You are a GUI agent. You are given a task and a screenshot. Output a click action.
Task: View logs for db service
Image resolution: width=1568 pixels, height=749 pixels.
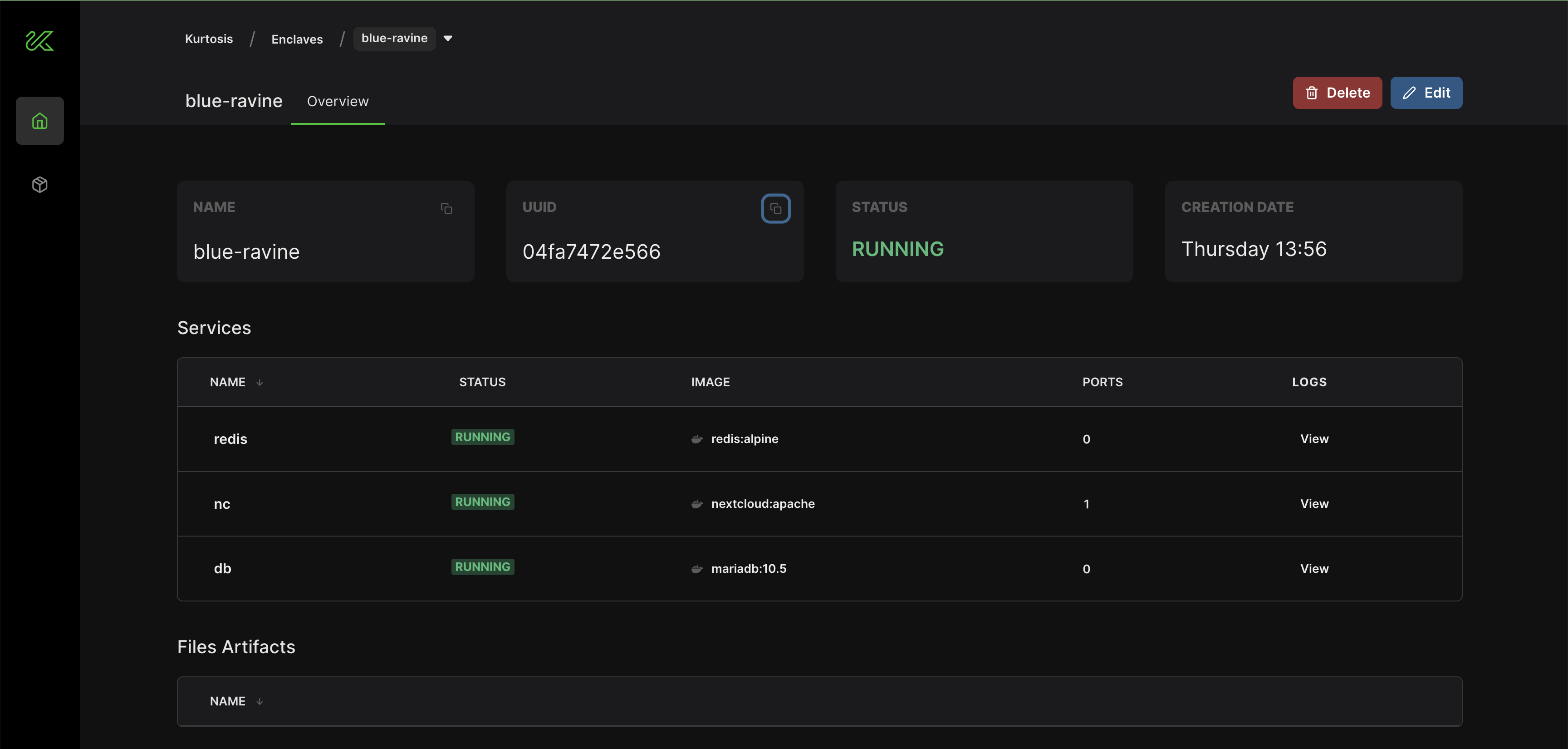tap(1314, 569)
